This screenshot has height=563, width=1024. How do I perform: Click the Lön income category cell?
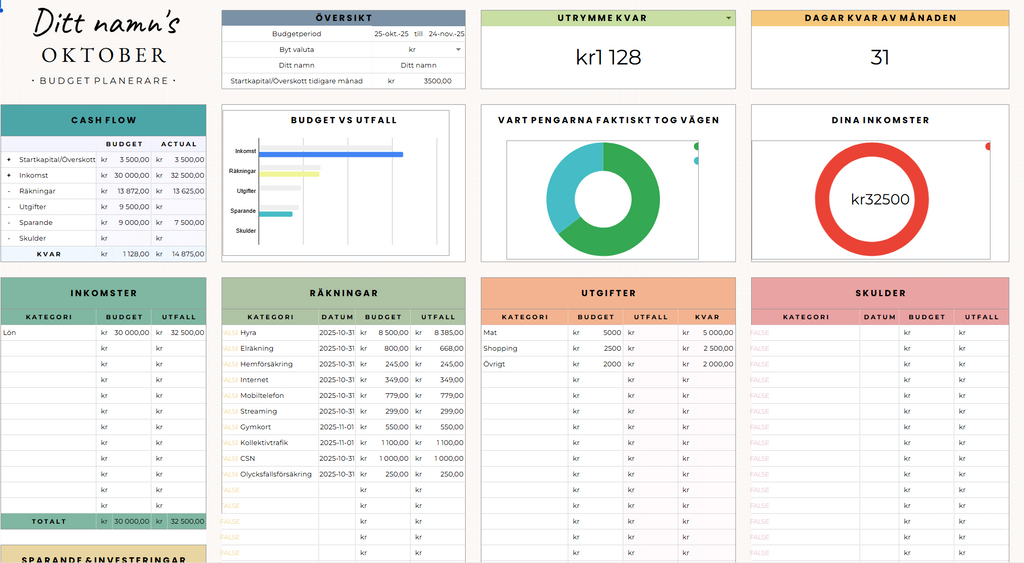coord(48,333)
